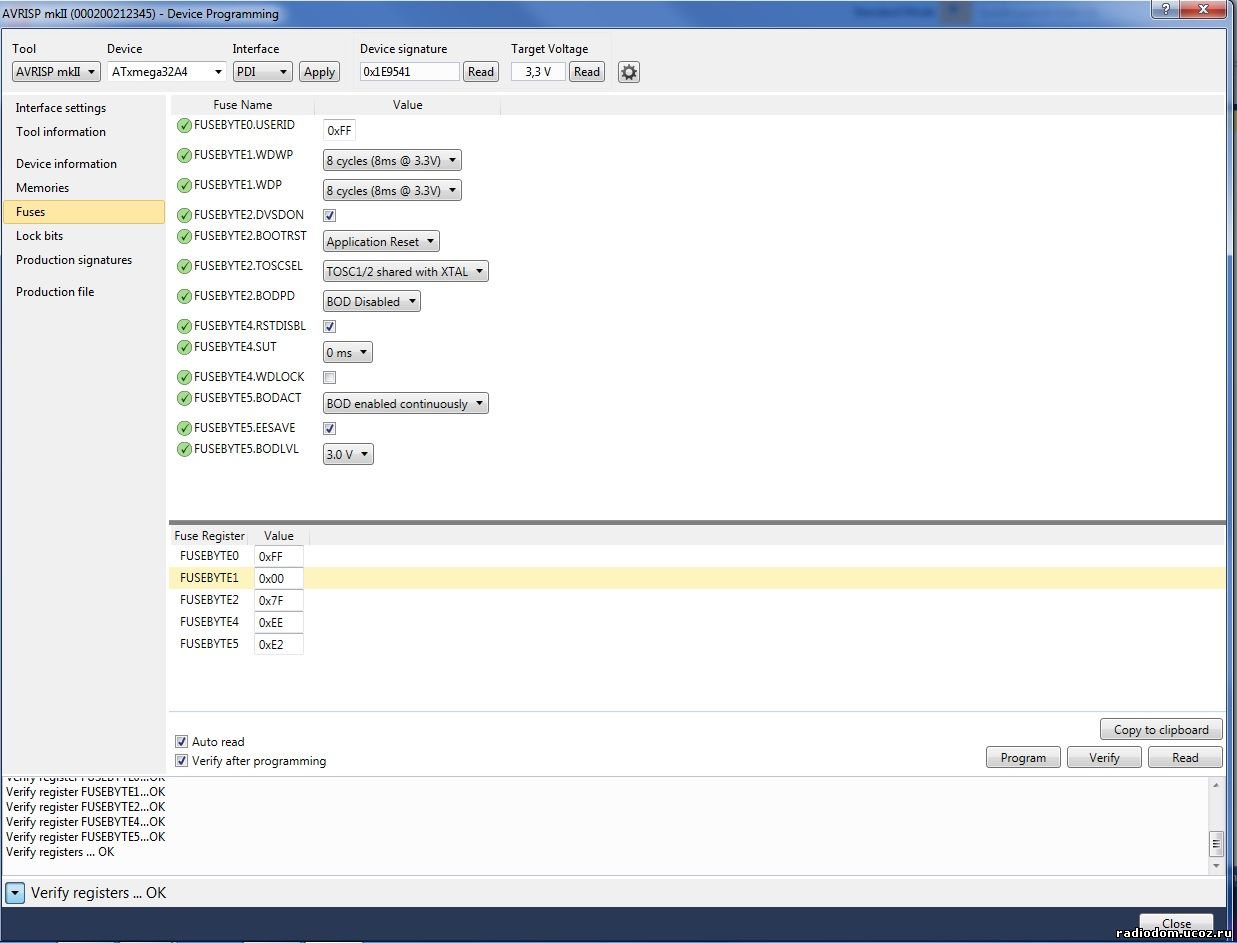Edit FUSEBYTE5 register value 0xE2
The image size is (1237, 943).
[x=278, y=645]
